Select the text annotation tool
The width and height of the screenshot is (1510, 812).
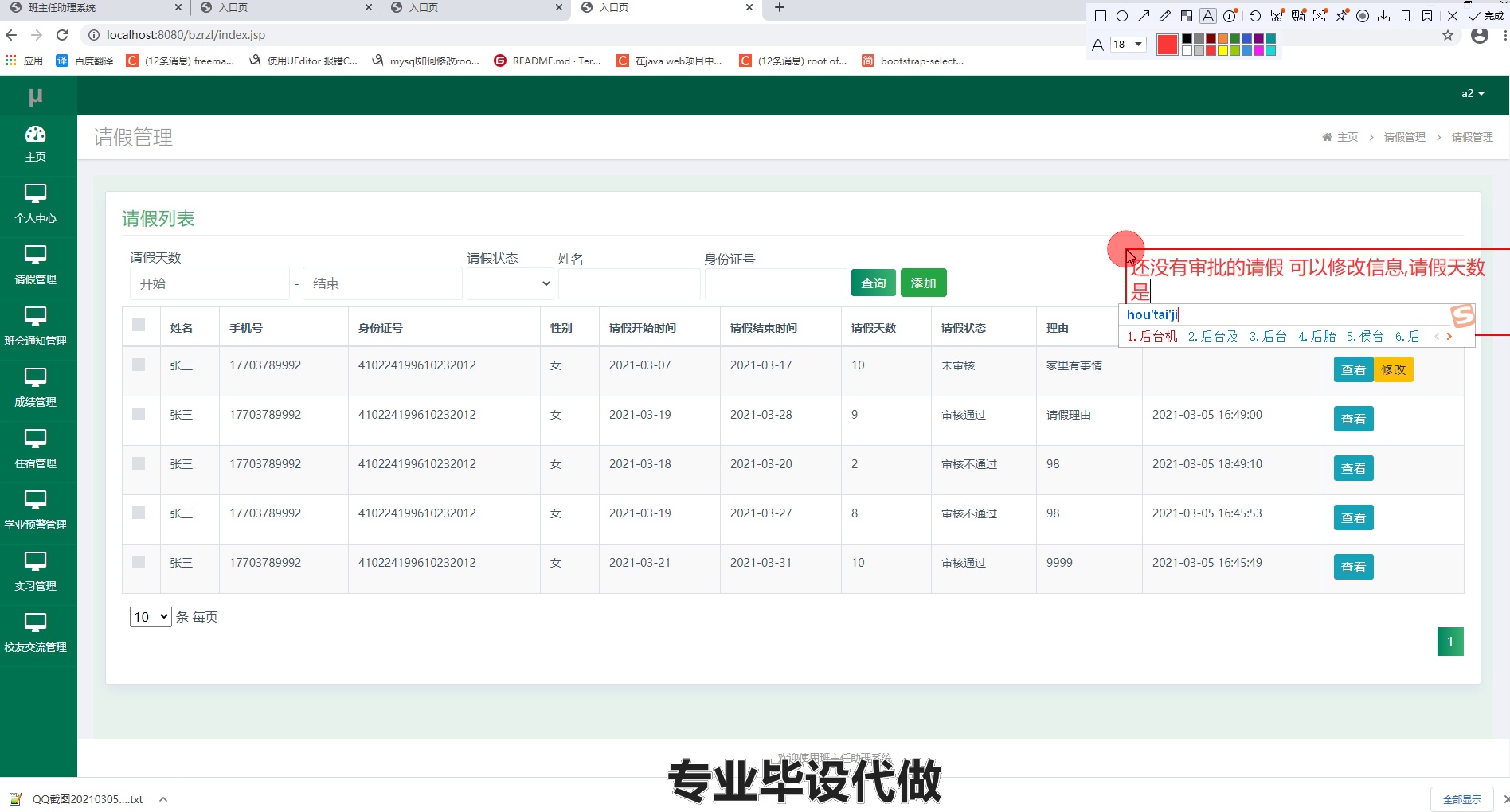coord(1208,16)
